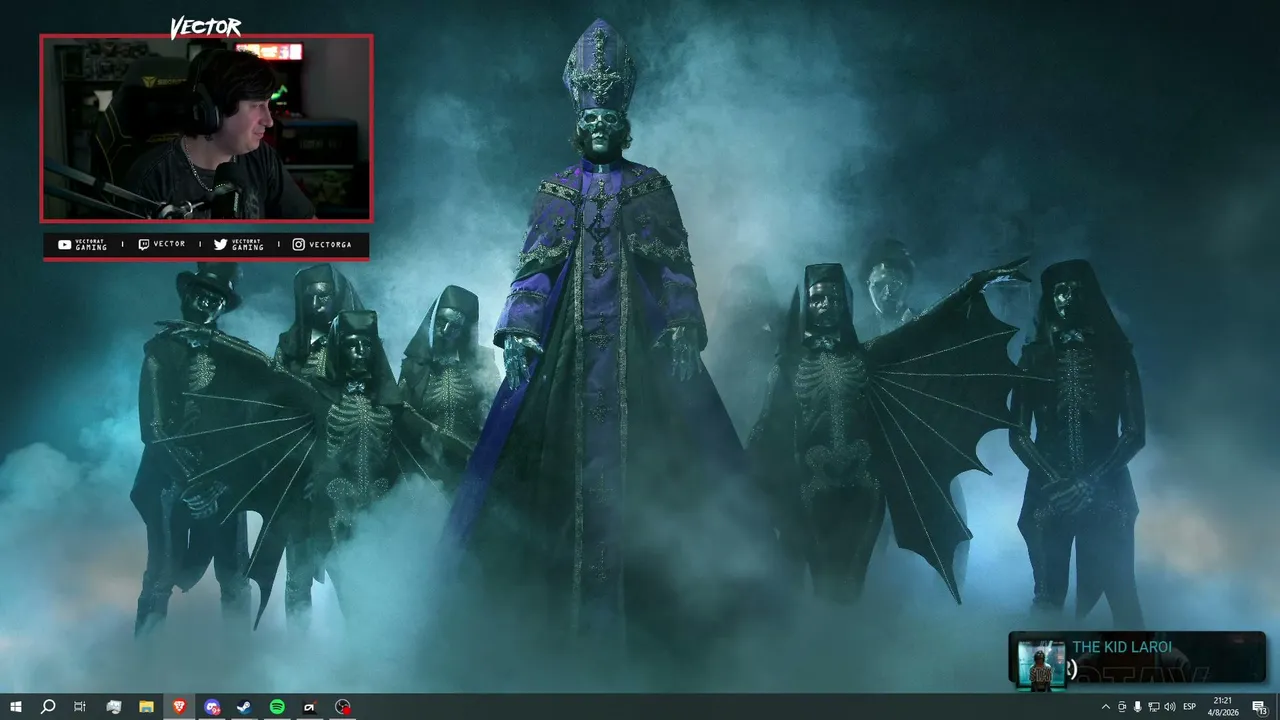1280x720 pixels.
Task: Open the black-square app beside Spotify
Action: [x=310, y=707]
